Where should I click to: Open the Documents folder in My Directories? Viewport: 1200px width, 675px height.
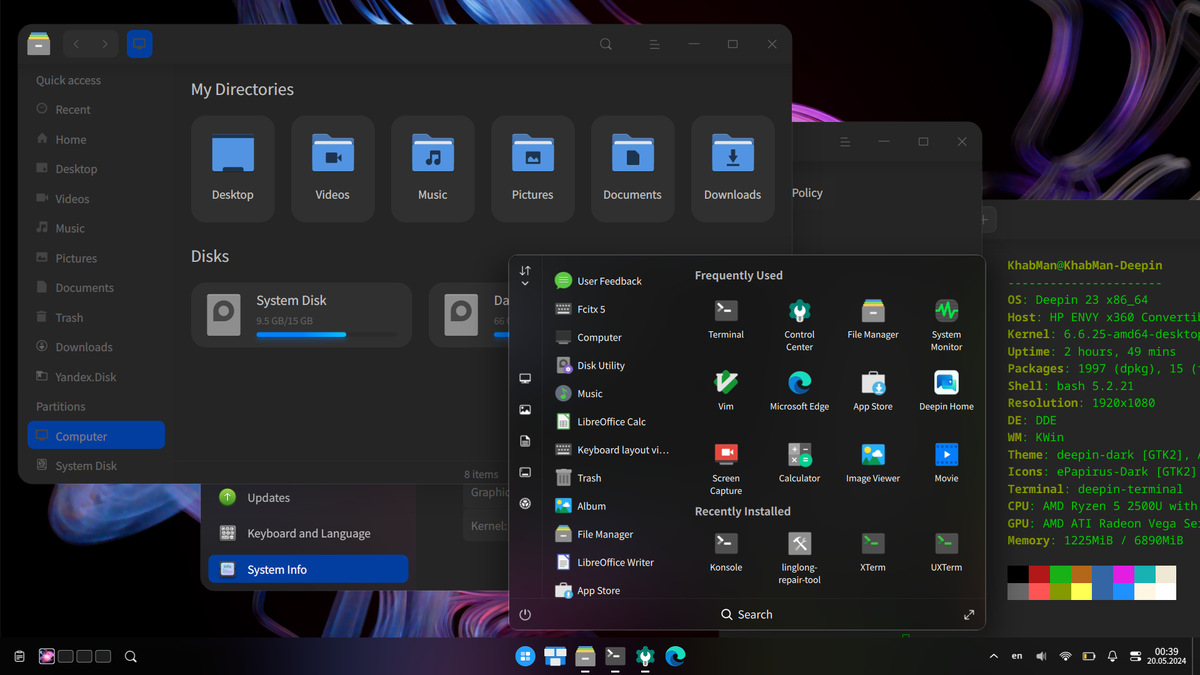[632, 167]
